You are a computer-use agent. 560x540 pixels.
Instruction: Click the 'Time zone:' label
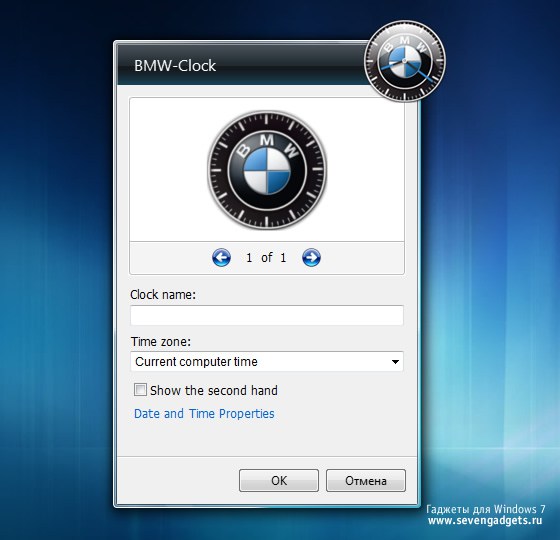(x=161, y=341)
